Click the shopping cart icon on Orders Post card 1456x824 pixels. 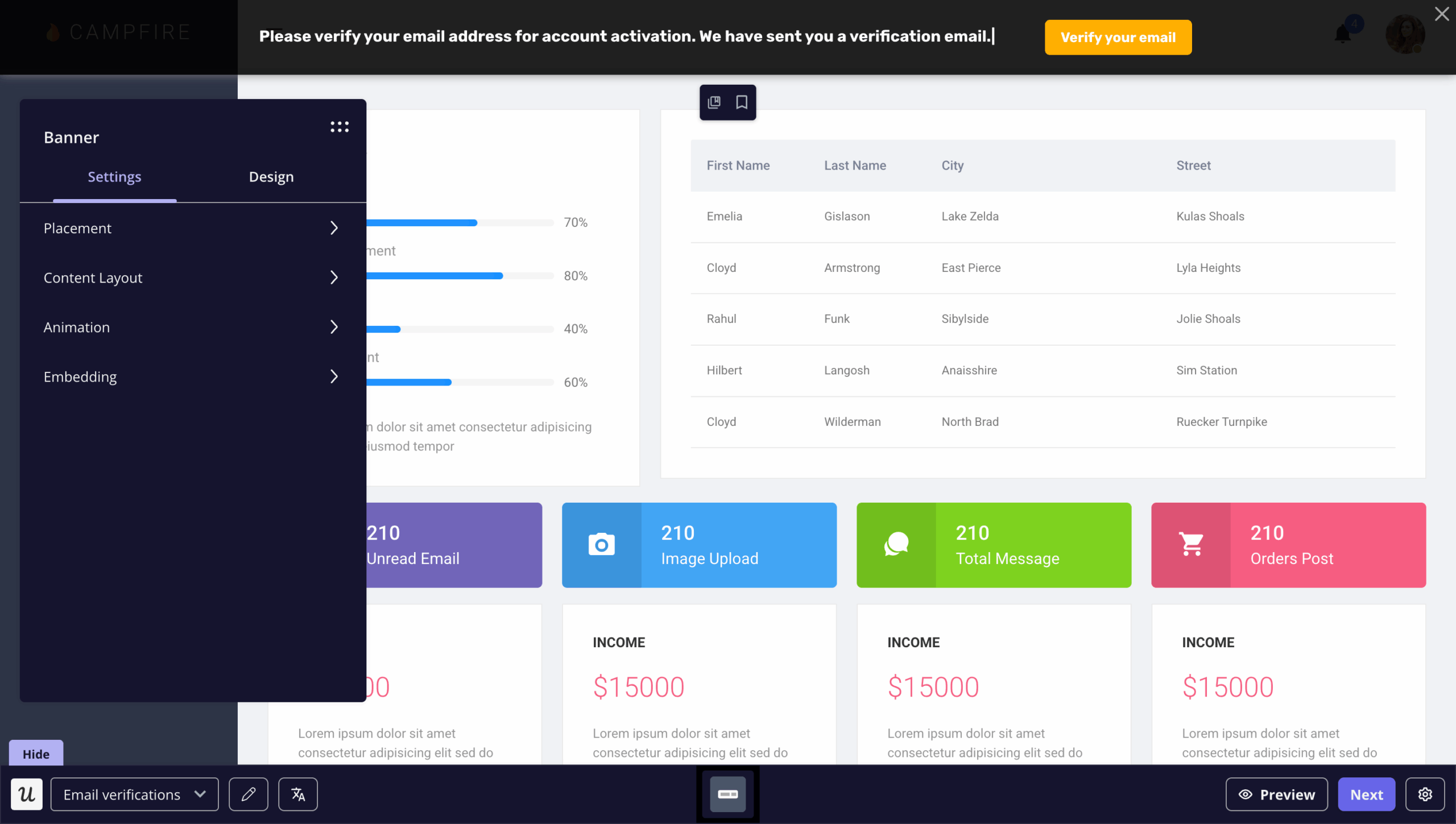pyautogui.click(x=1191, y=544)
